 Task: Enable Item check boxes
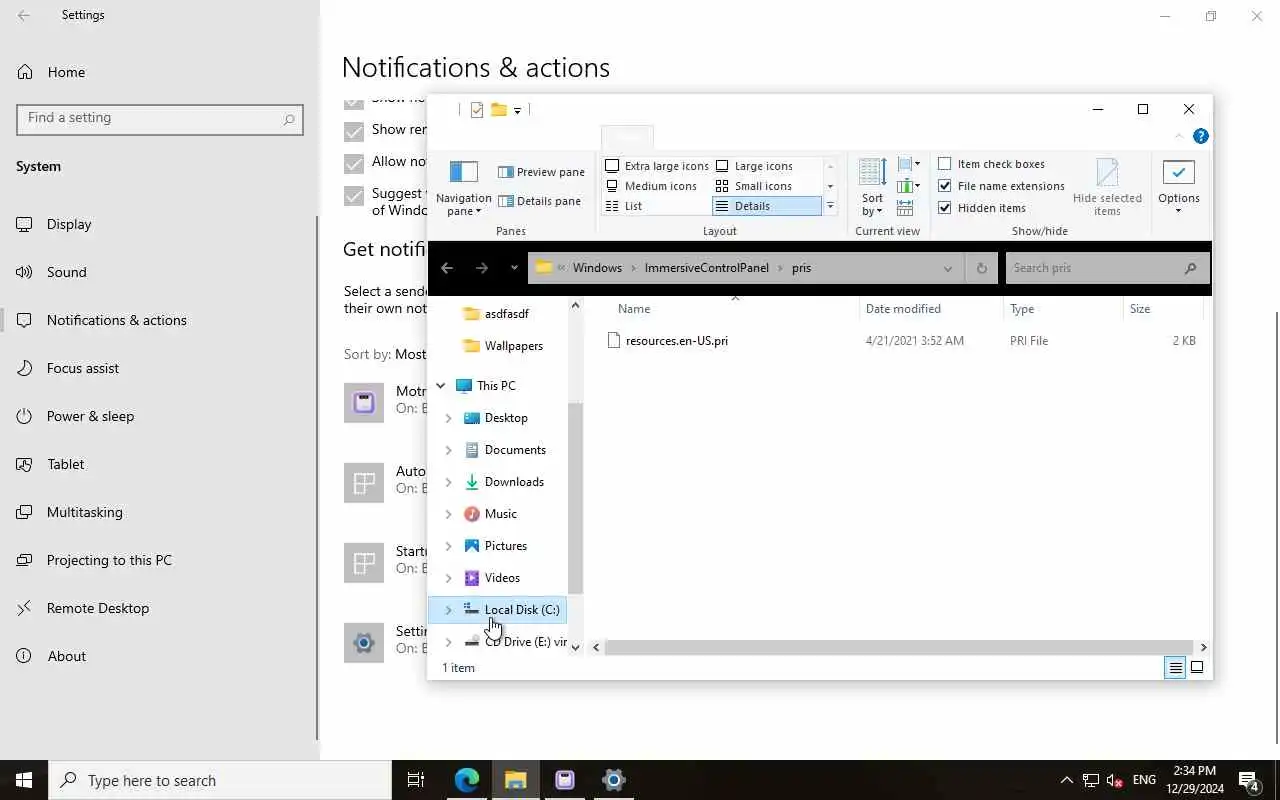(x=944, y=164)
